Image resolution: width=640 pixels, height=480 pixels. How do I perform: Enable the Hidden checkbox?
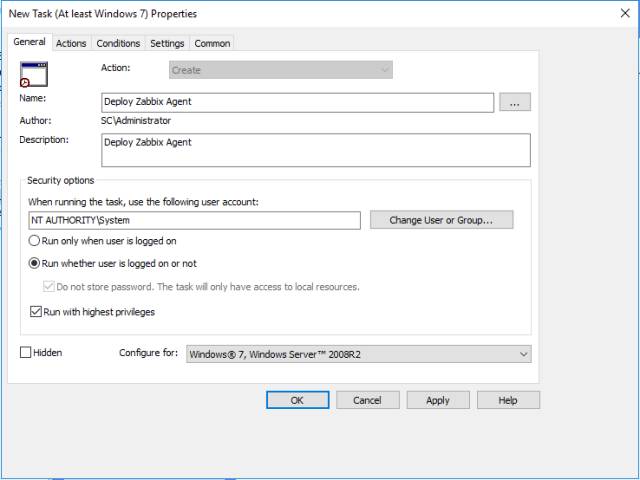click(x=26, y=353)
